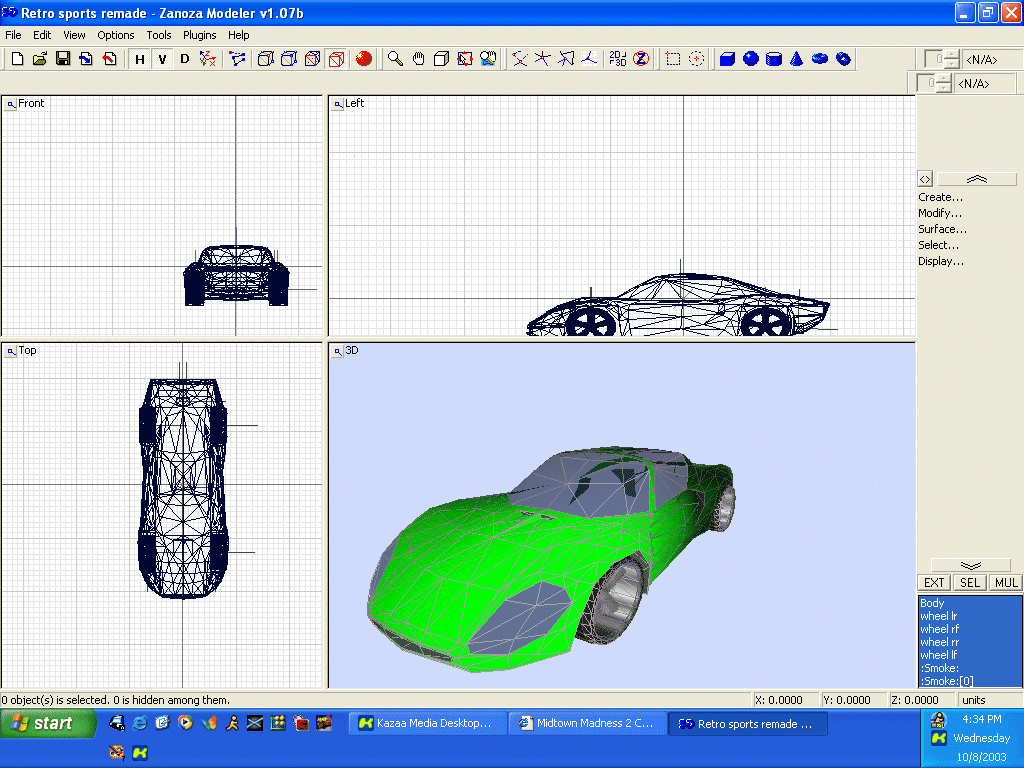Collapse panel with double up chevron

976,179
